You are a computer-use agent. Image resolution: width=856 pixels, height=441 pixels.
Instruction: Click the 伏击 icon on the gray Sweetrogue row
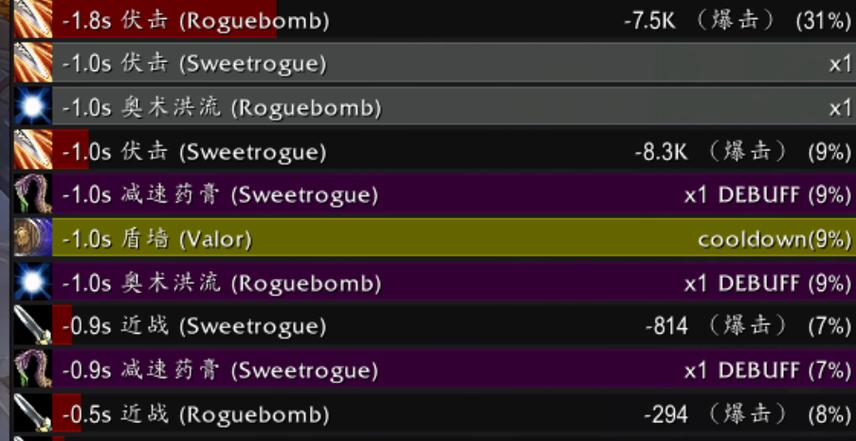(33, 63)
